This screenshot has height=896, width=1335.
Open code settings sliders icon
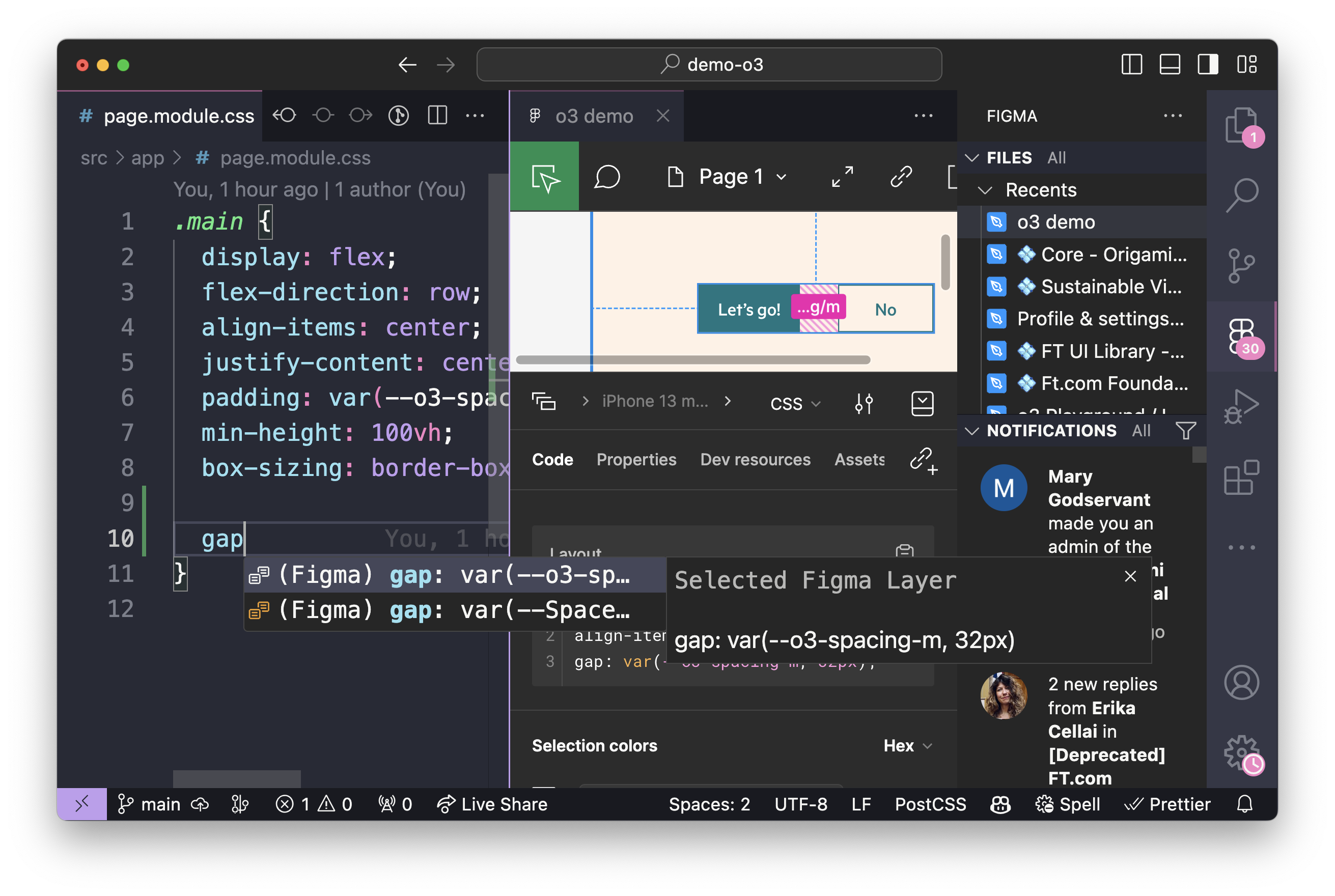[864, 403]
